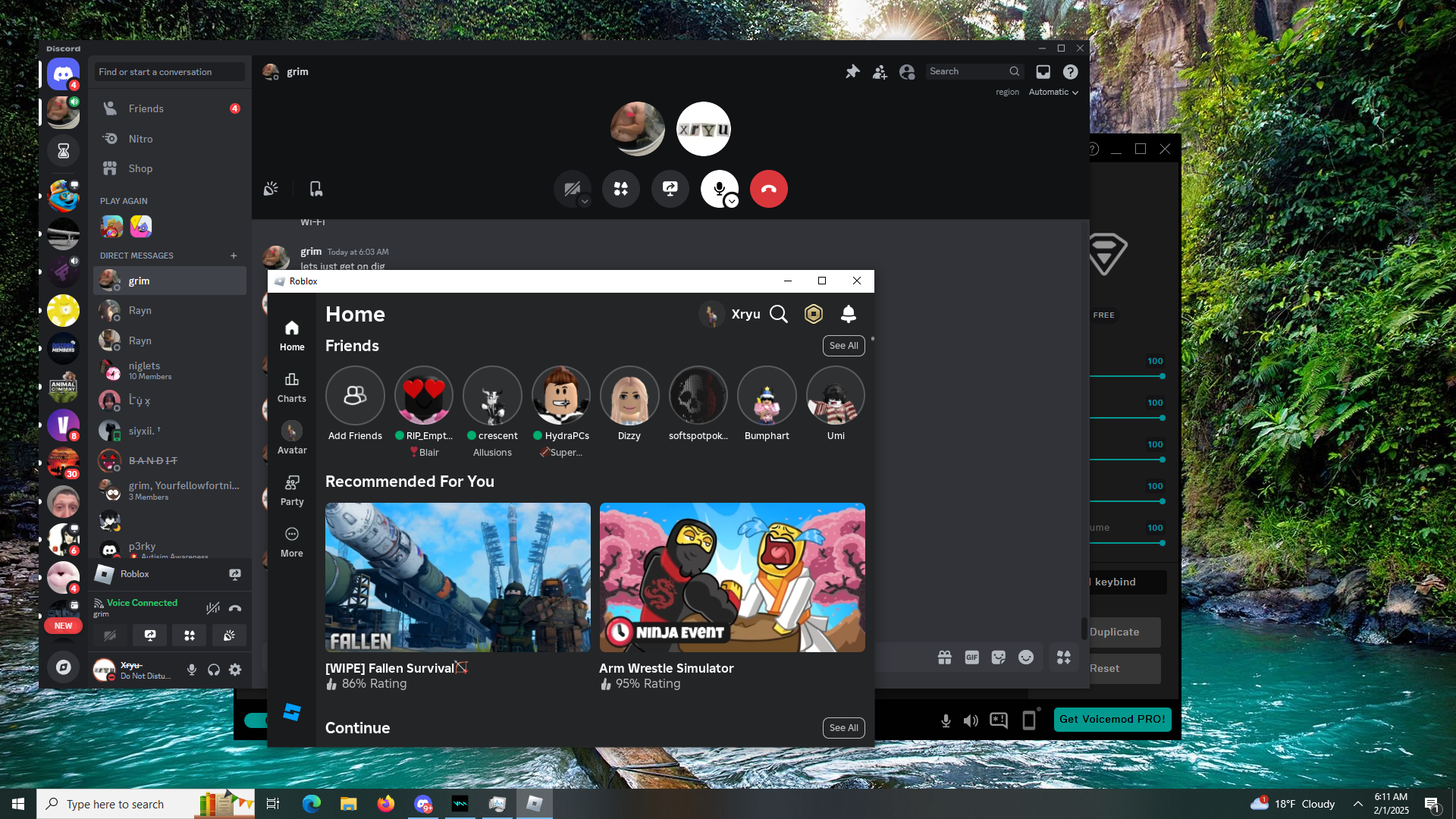Hang up the Discord call
Screen dimensions: 1456x819
coord(768,189)
